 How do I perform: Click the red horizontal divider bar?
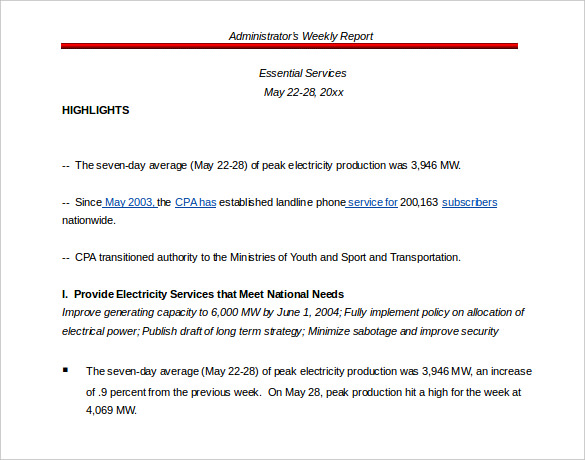pyautogui.click(x=290, y=46)
